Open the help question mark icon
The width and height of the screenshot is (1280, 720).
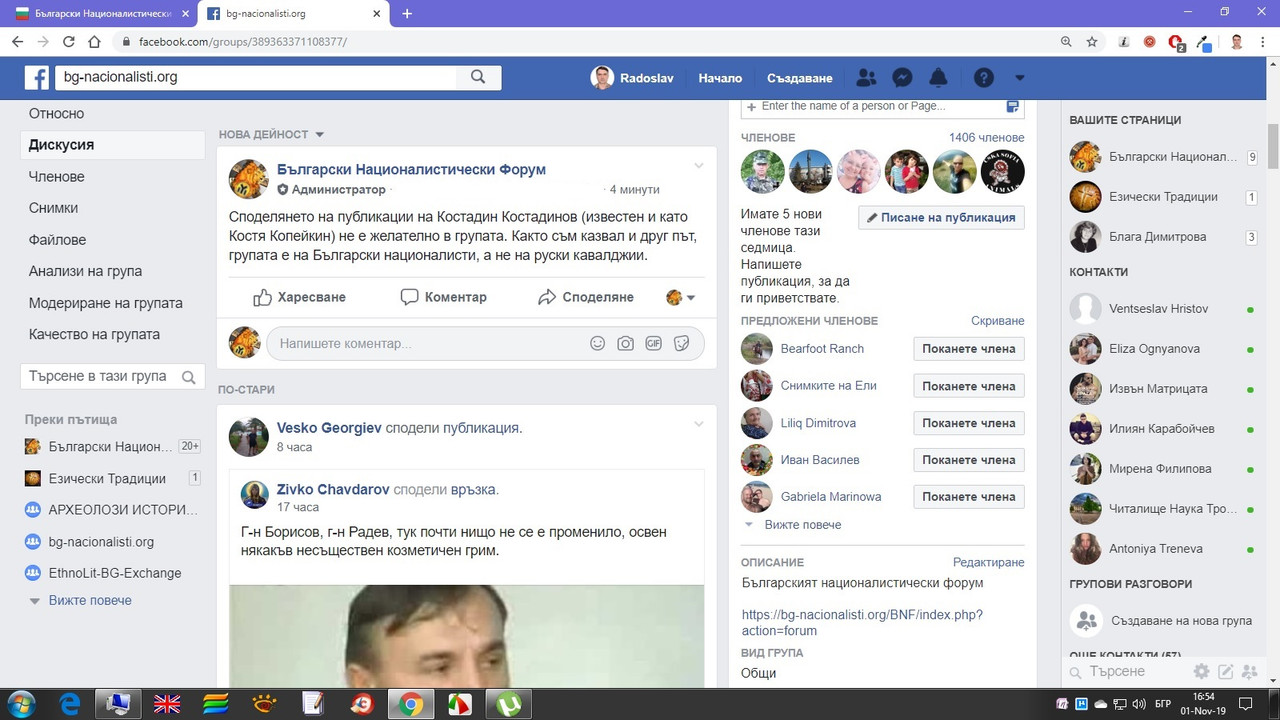984,78
